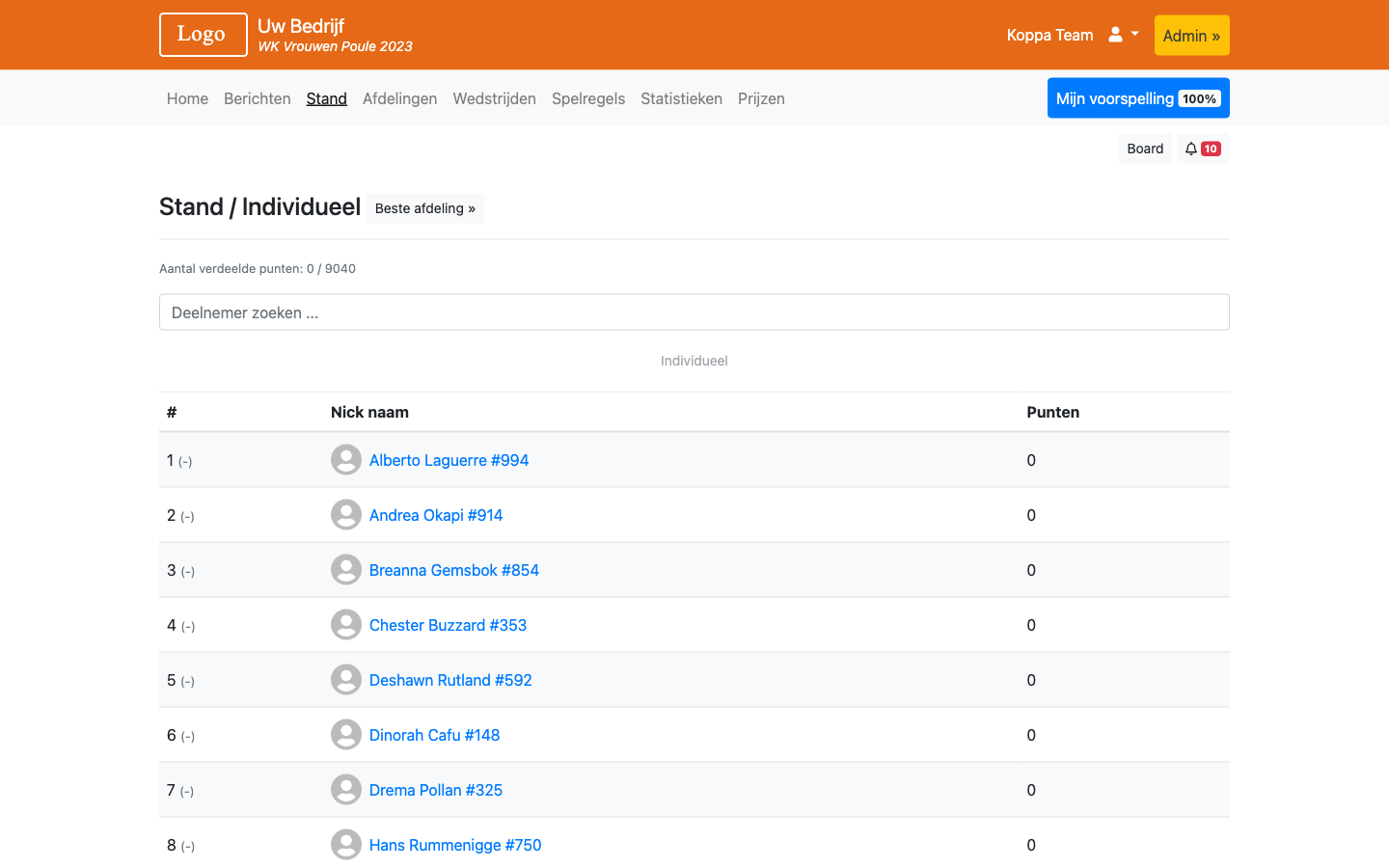The image size is (1389, 868).
Task: Navigate to Spelregels page
Action: (588, 98)
